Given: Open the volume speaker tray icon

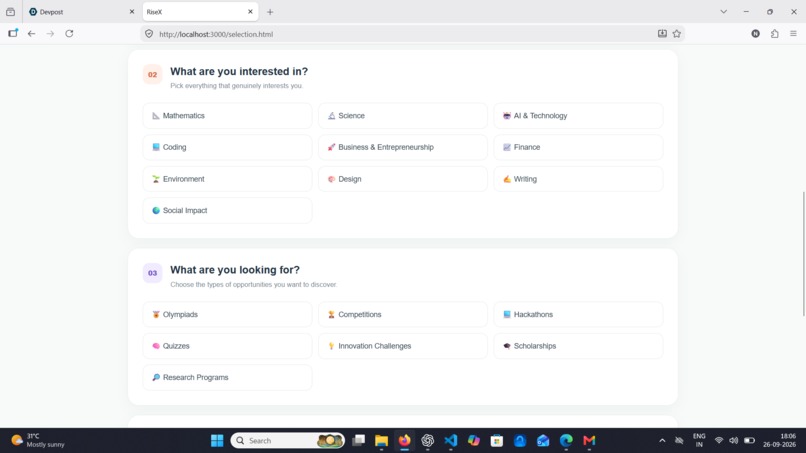Looking at the screenshot, I should pos(734,441).
